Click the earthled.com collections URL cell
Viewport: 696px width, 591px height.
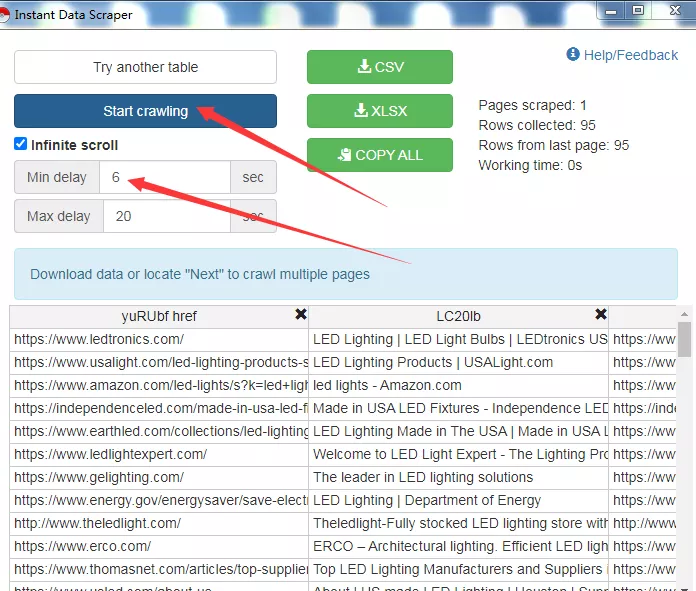pyautogui.click(x=159, y=432)
